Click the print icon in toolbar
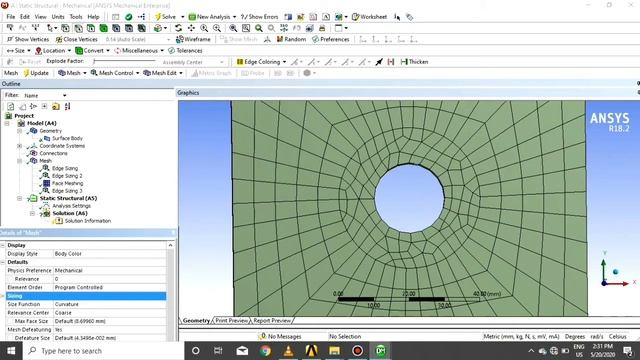This screenshot has width=640, height=360. [322, 28]
